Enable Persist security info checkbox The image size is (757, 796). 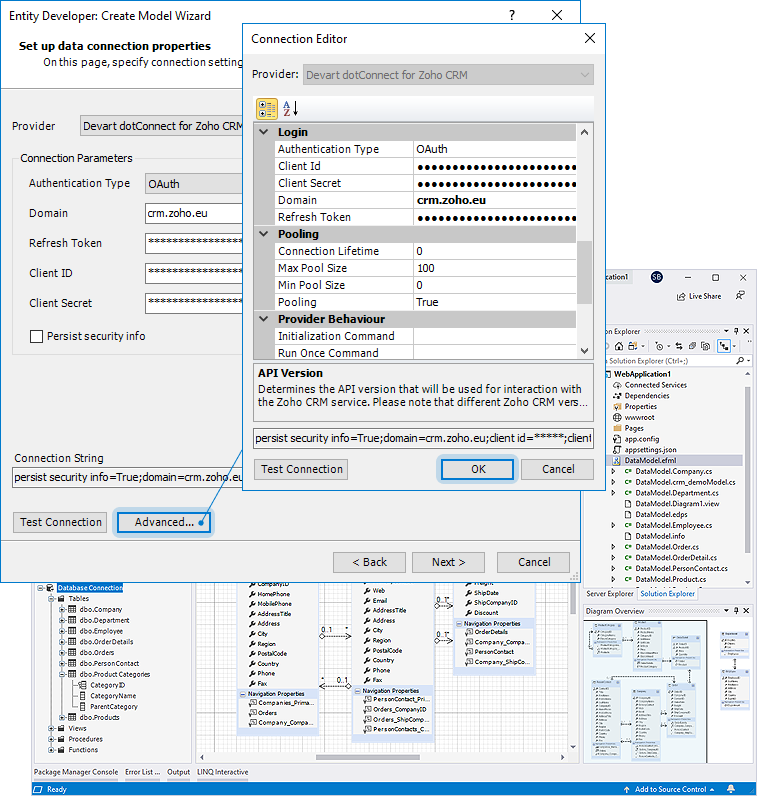click(36, 337)
